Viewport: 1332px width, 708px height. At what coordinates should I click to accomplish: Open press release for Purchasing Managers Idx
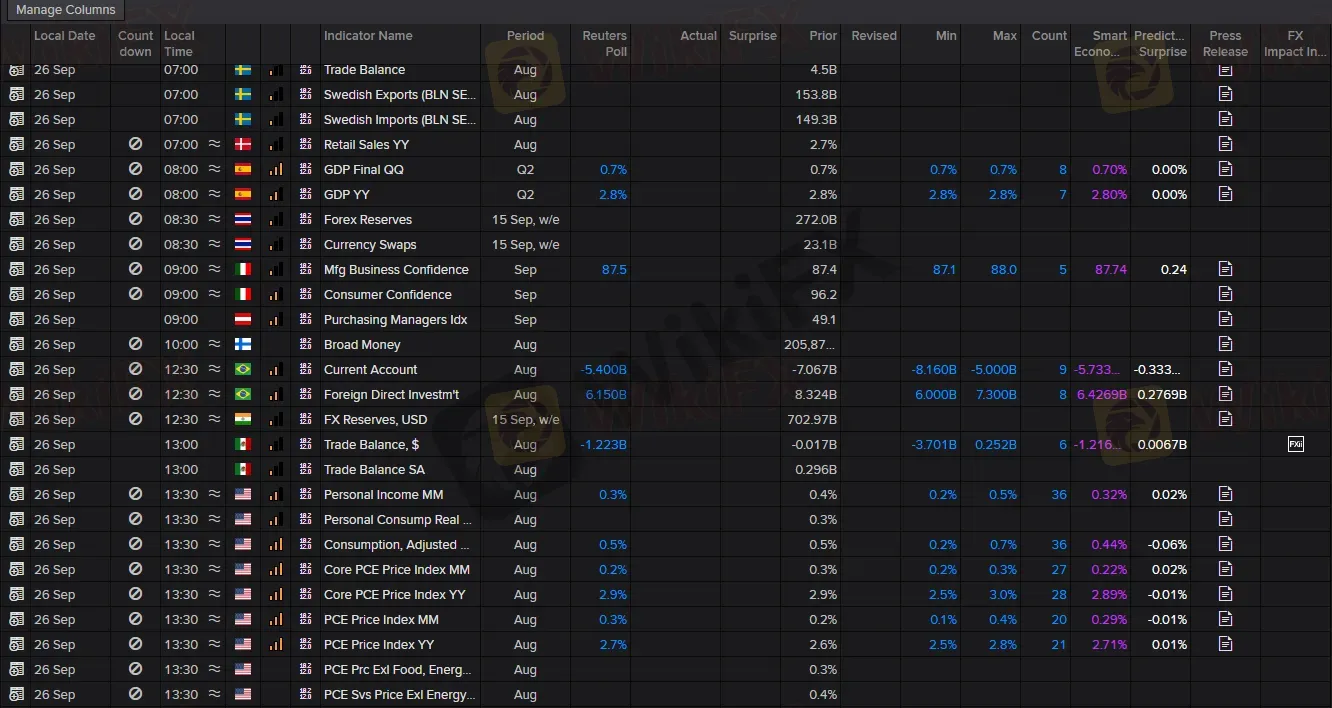pos(1225,319)
